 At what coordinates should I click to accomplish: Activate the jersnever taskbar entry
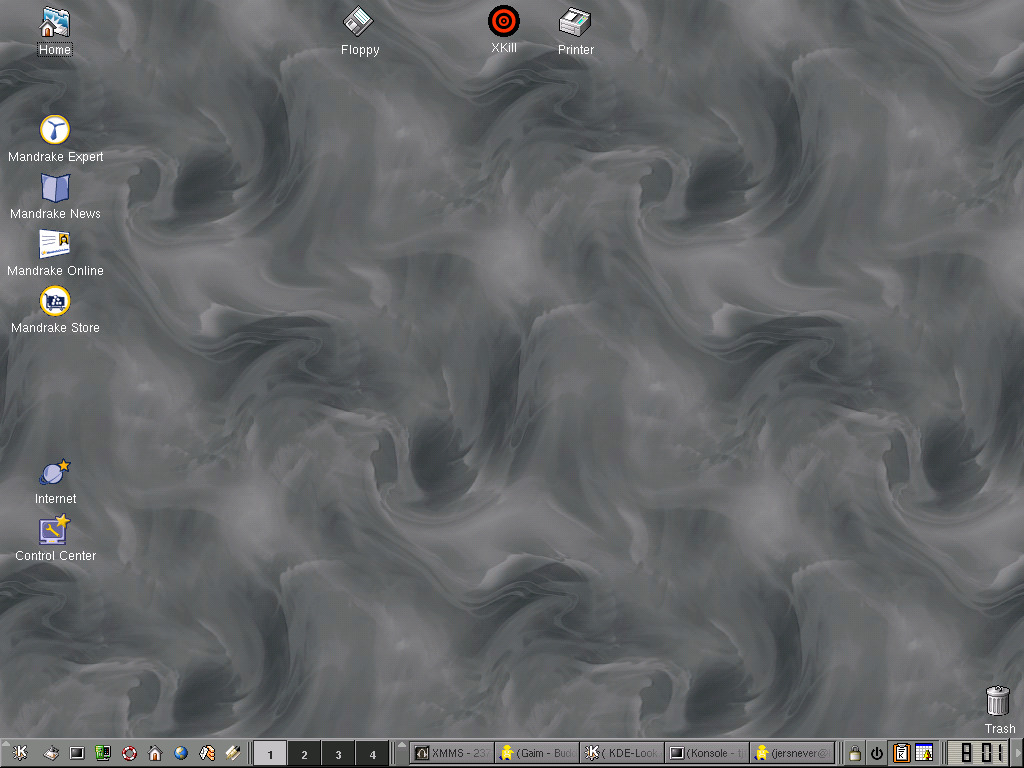792,754
